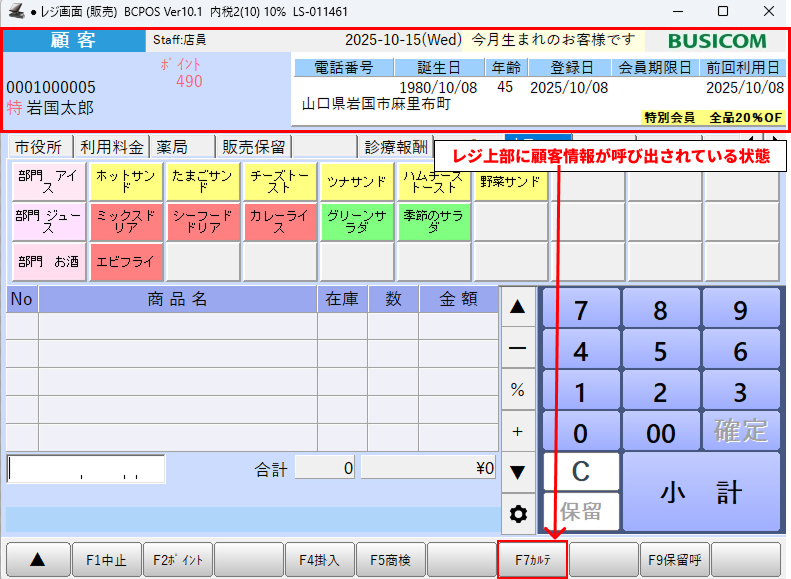The width and height of the screenshot is (791, 579).
Task: Click the gear settings icon
Action: click(x=518, y=514)
